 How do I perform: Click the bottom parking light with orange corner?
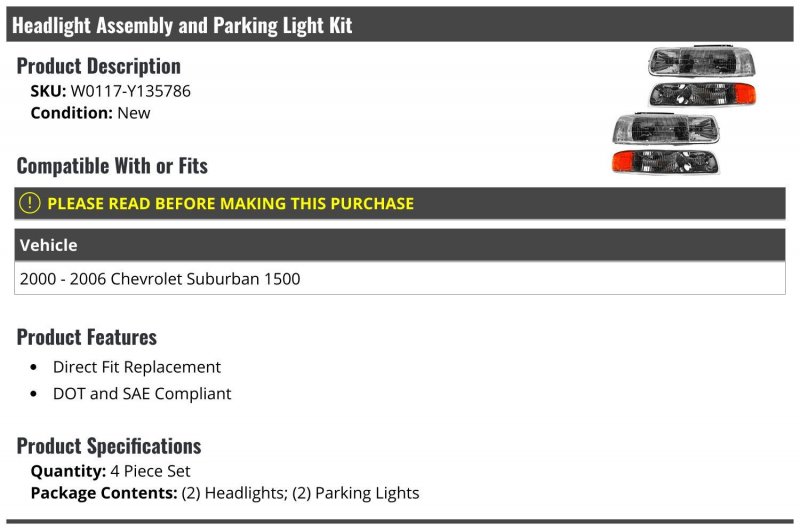click(665, 162)
